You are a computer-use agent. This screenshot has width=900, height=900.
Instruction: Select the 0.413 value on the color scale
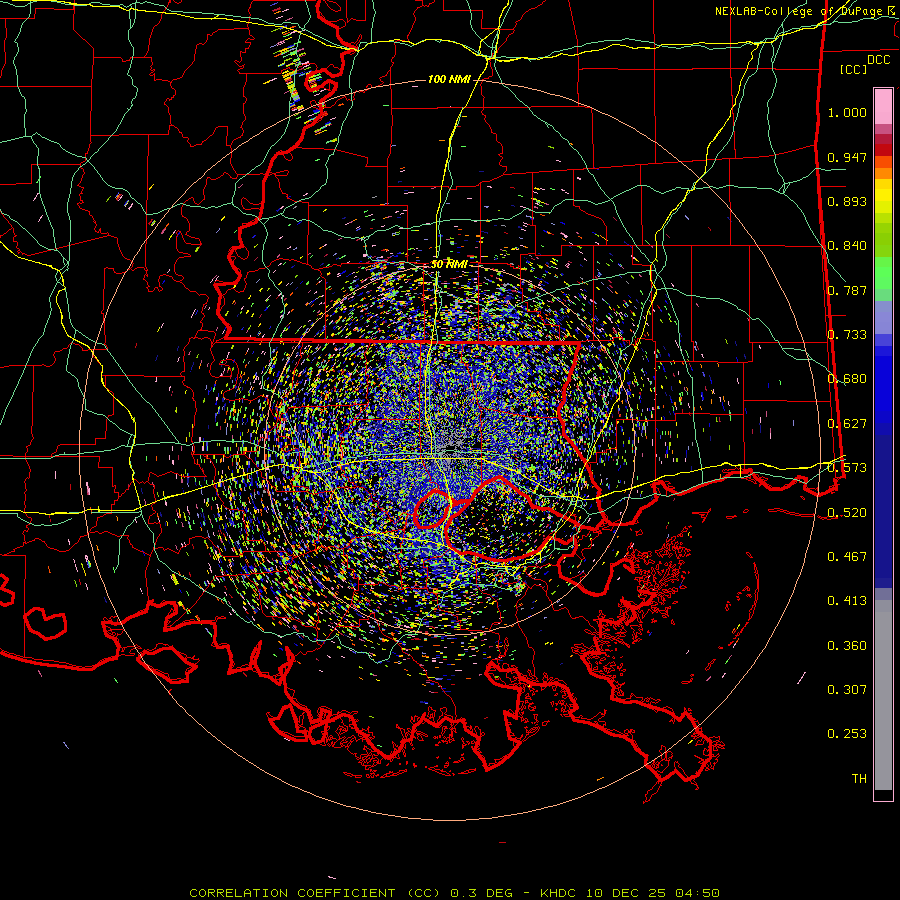[x=847, y=601]
